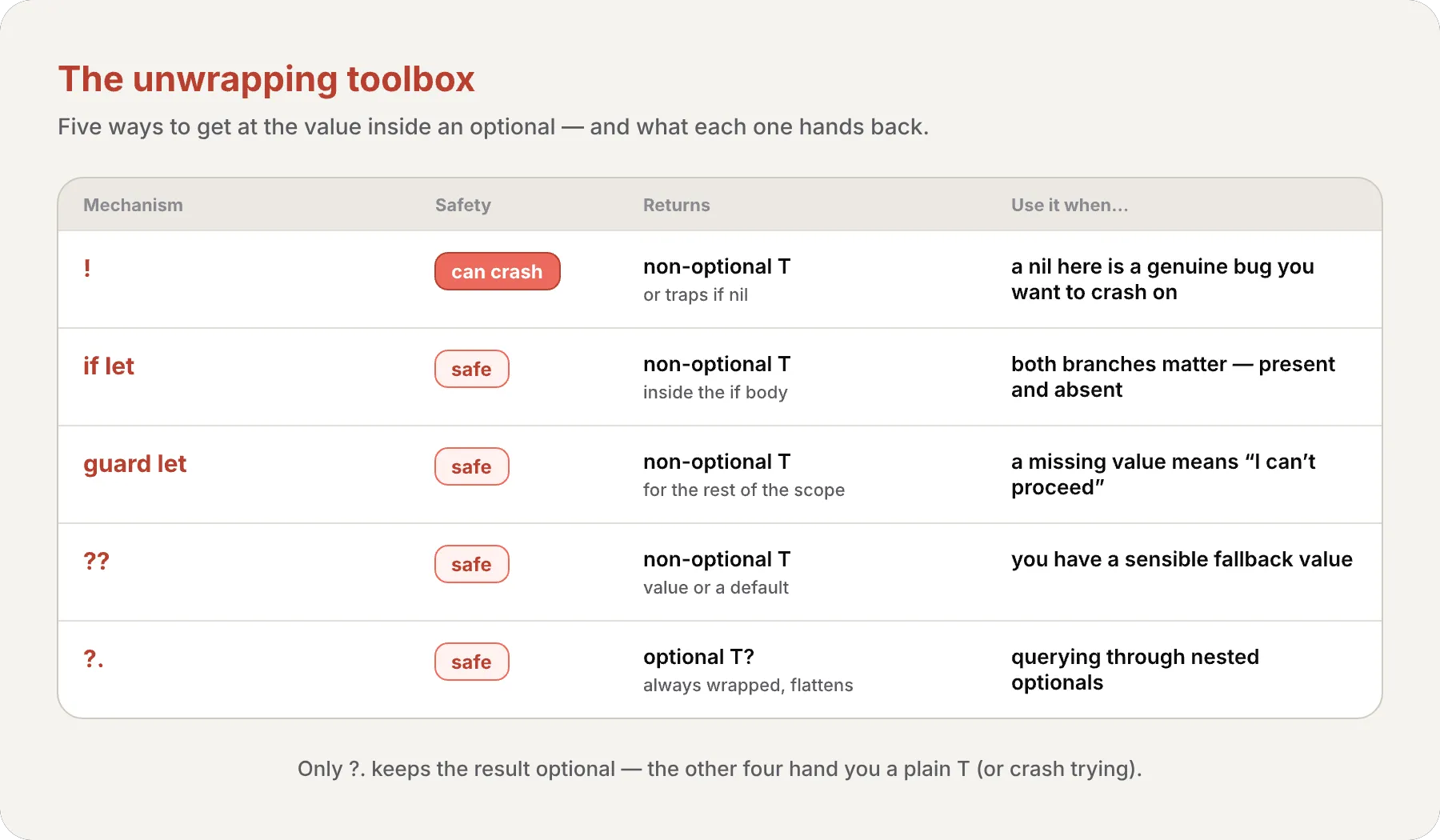
Task: Click the "safe" badge in the if let row
Action: tap(471, 369)
